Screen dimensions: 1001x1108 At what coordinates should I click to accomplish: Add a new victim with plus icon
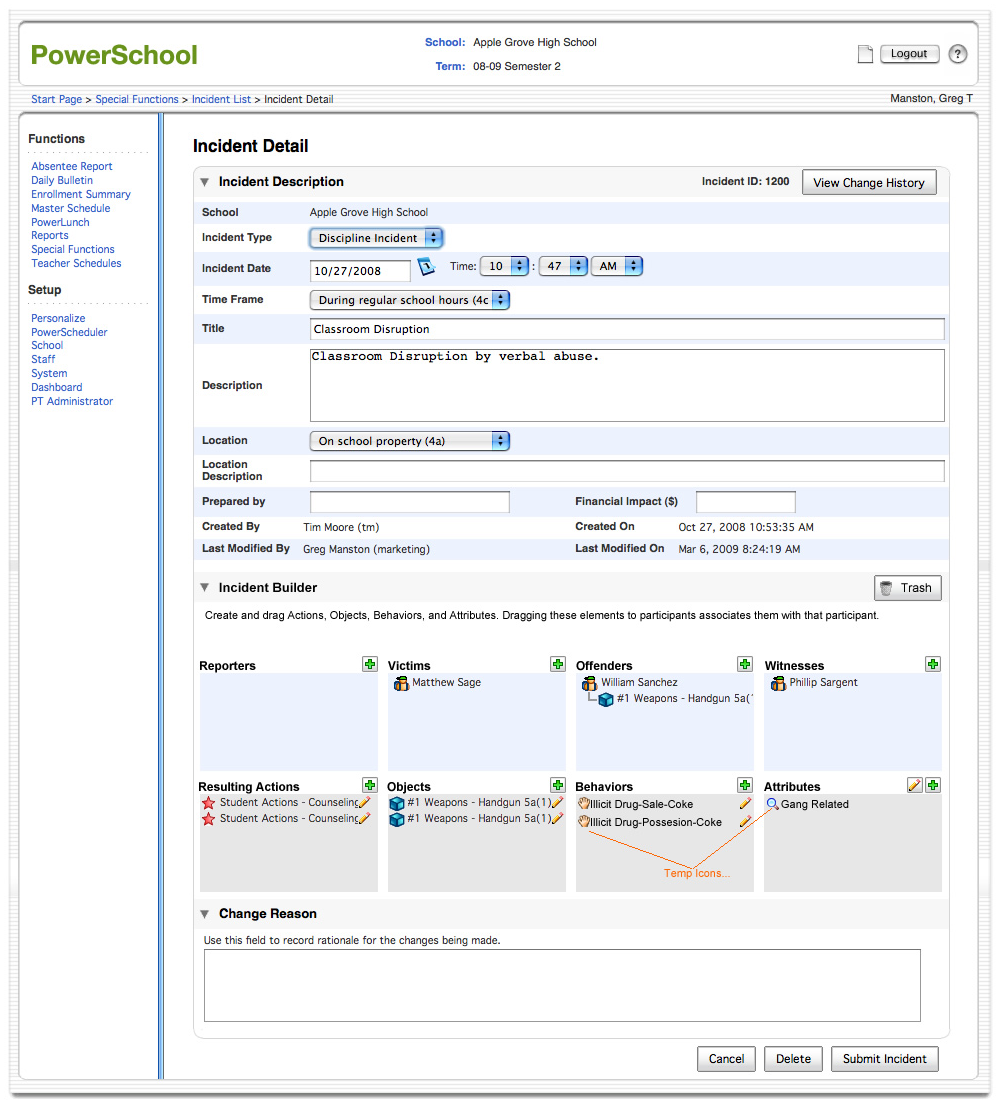coord(558,665)
